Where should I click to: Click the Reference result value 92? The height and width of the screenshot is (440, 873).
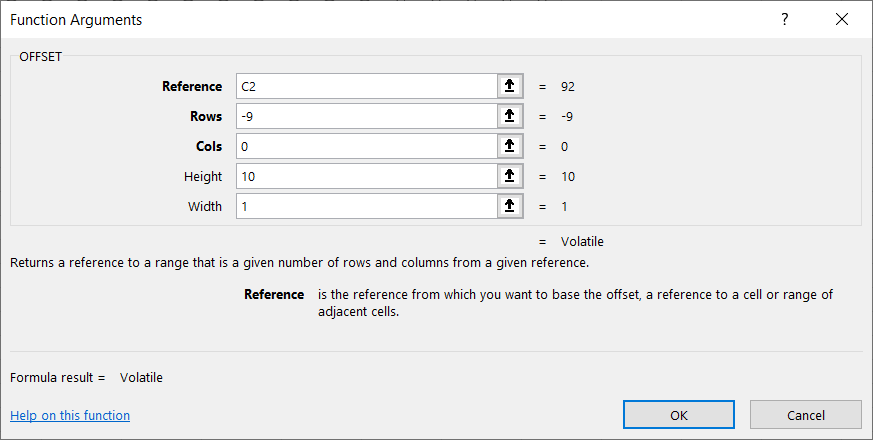point(568,87)
